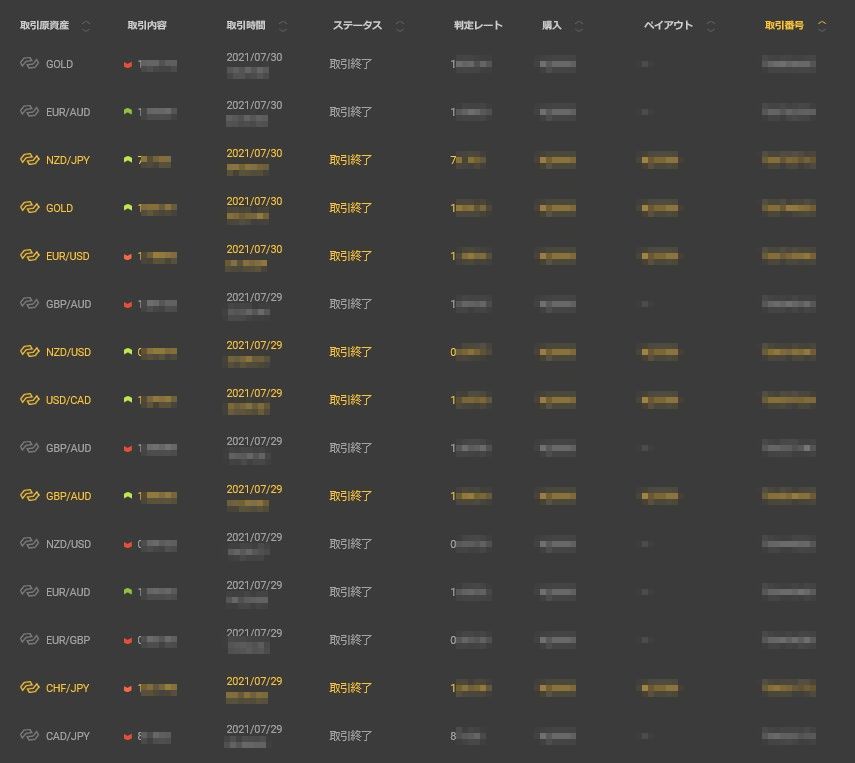Click the link icon beside EUR/USD
This screenshot has width=855, height=763.
pos(29,256)
